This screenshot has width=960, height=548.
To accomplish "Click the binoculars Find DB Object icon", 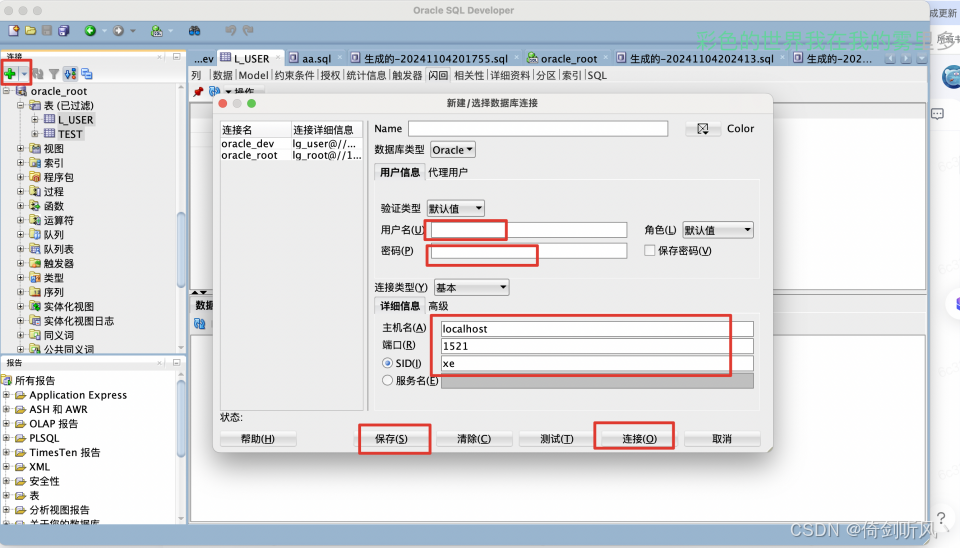I will pos(195,31).
